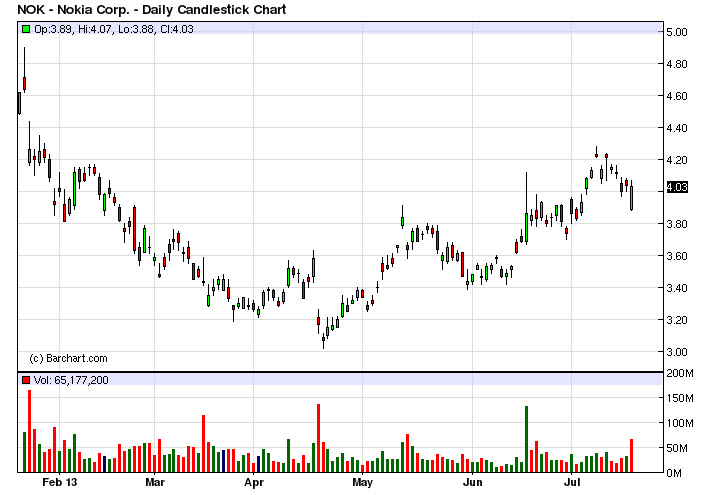
Task: Click the lowest candlestick near 3.00 in April
Action: point(324,341)
